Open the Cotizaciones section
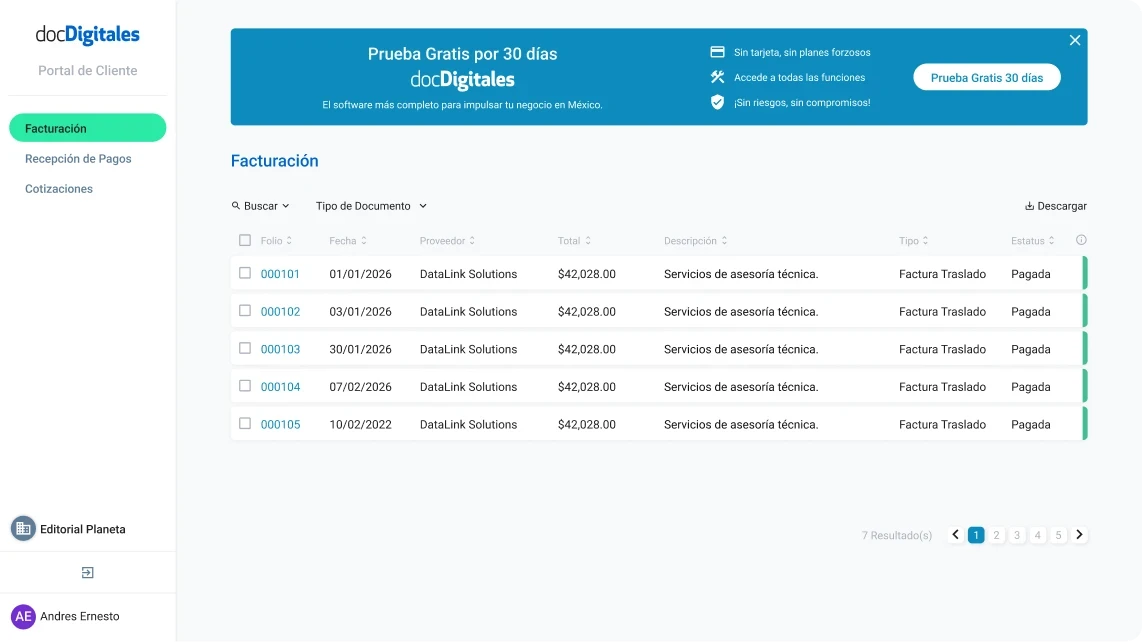The height and width of the screenshot is (642, 1142). 59,188
